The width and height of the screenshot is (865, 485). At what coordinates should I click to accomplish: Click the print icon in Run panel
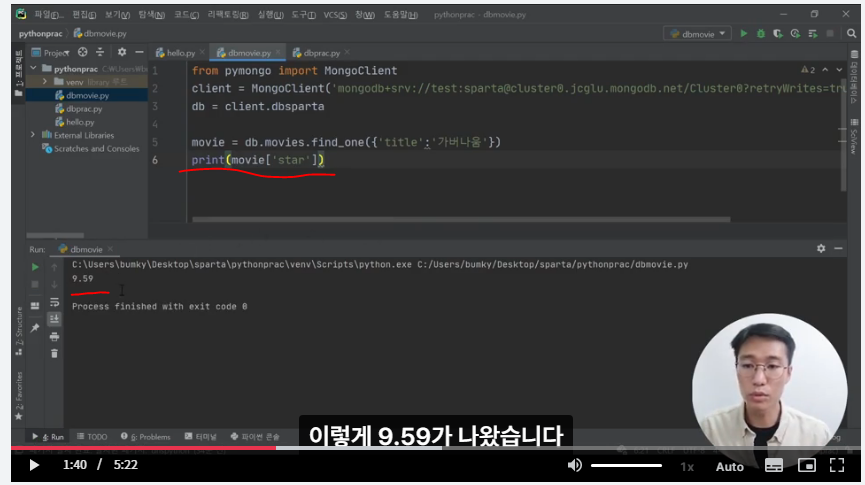(x=54, y=337)
